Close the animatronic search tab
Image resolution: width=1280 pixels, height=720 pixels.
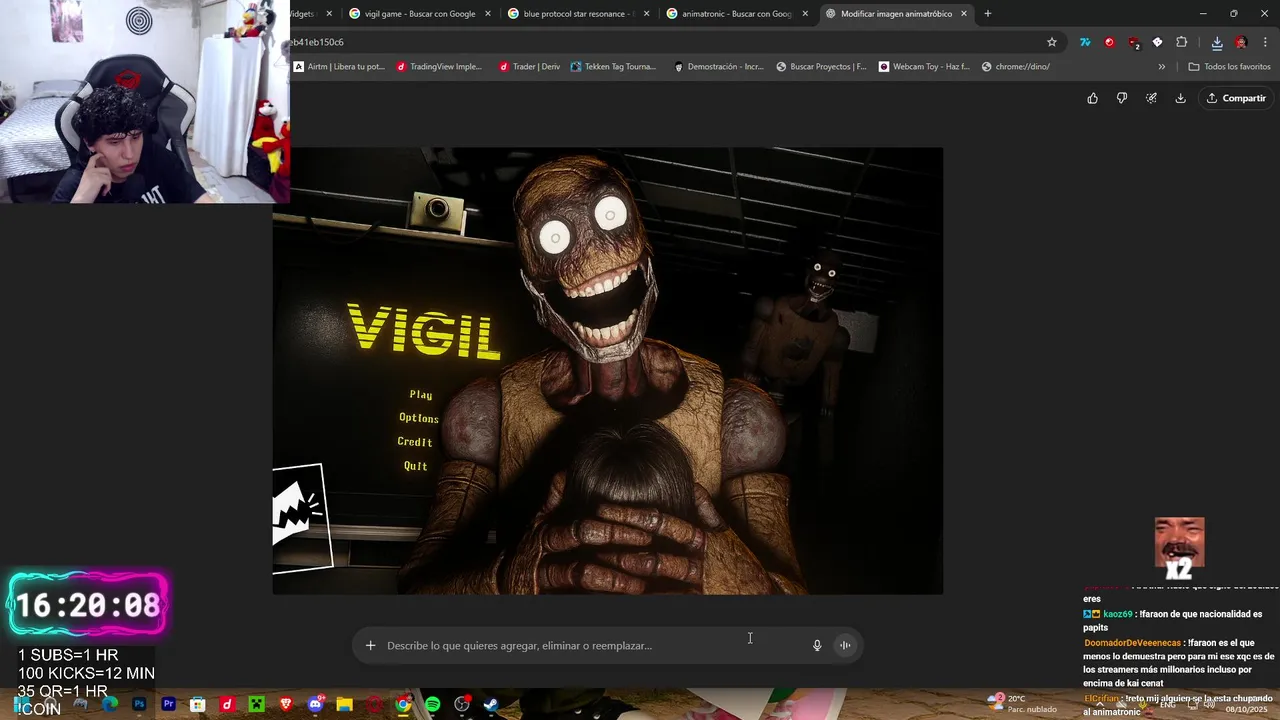[805, 14]
